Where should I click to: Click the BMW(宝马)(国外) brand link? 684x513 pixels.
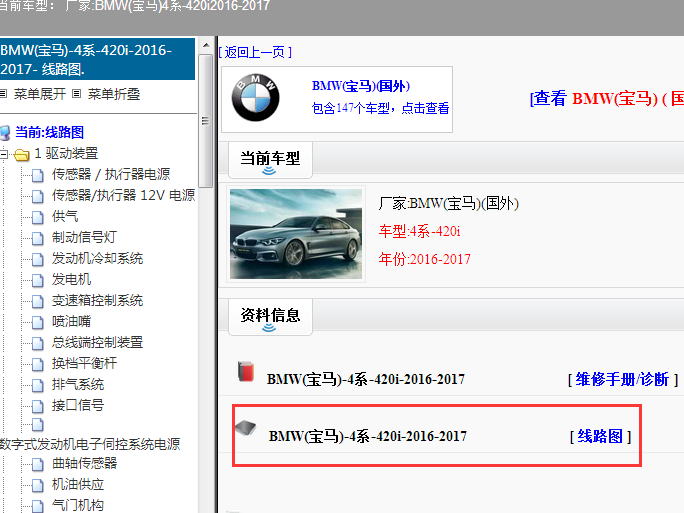(361, 86)
